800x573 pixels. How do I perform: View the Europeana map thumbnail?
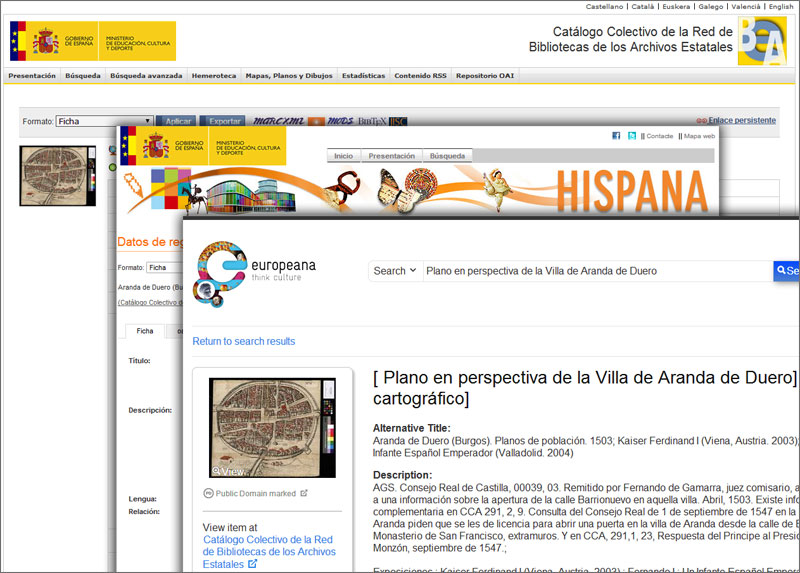point(272,428)
